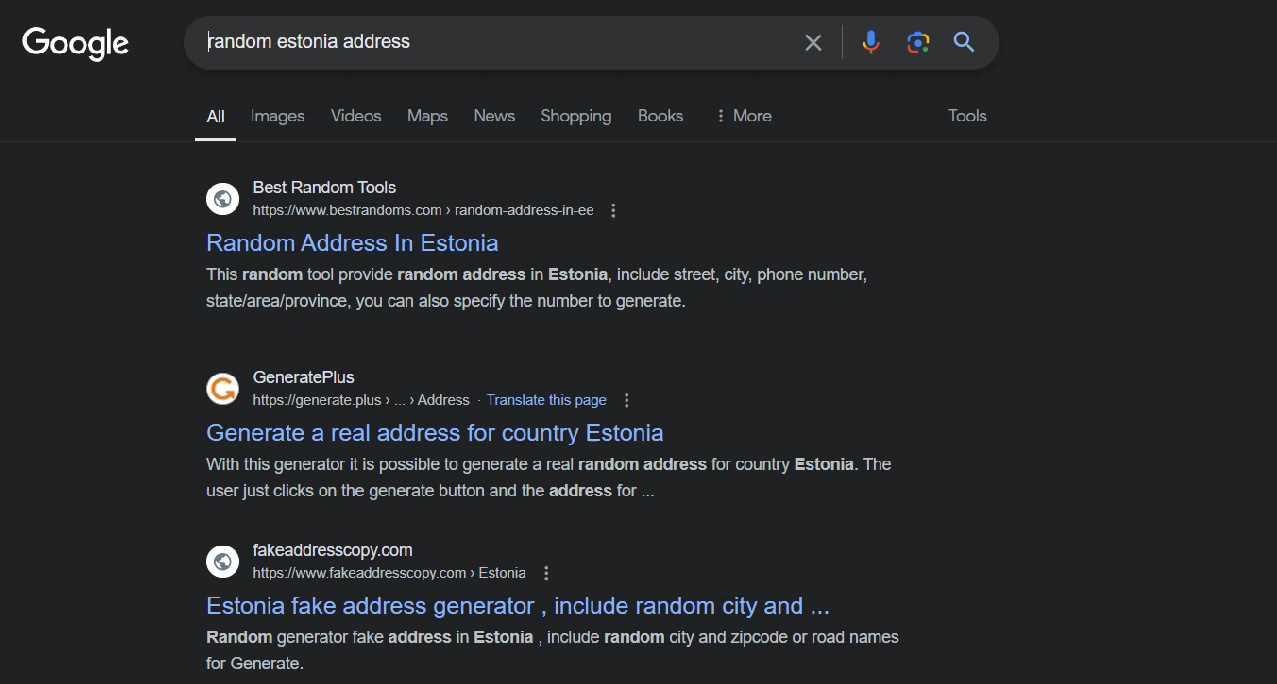
Task: Click snippet text beginning This random tool provide
Action: click(536, 288)
